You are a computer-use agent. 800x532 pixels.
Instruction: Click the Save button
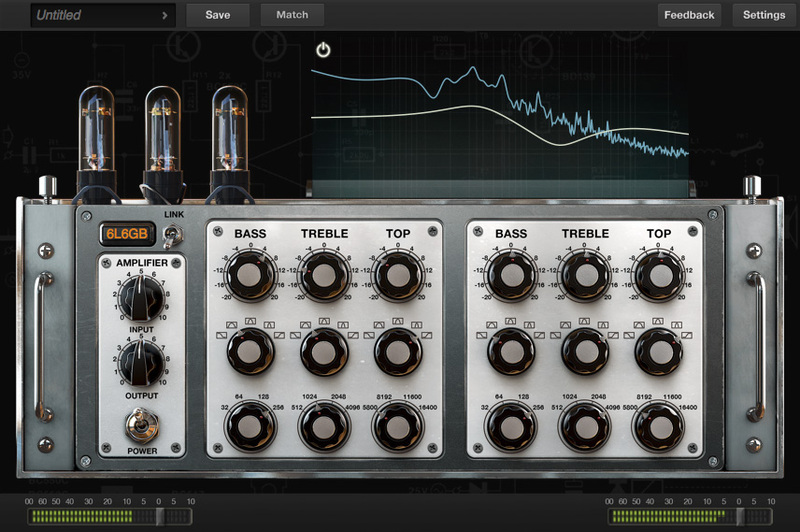(x=217, y=15)
